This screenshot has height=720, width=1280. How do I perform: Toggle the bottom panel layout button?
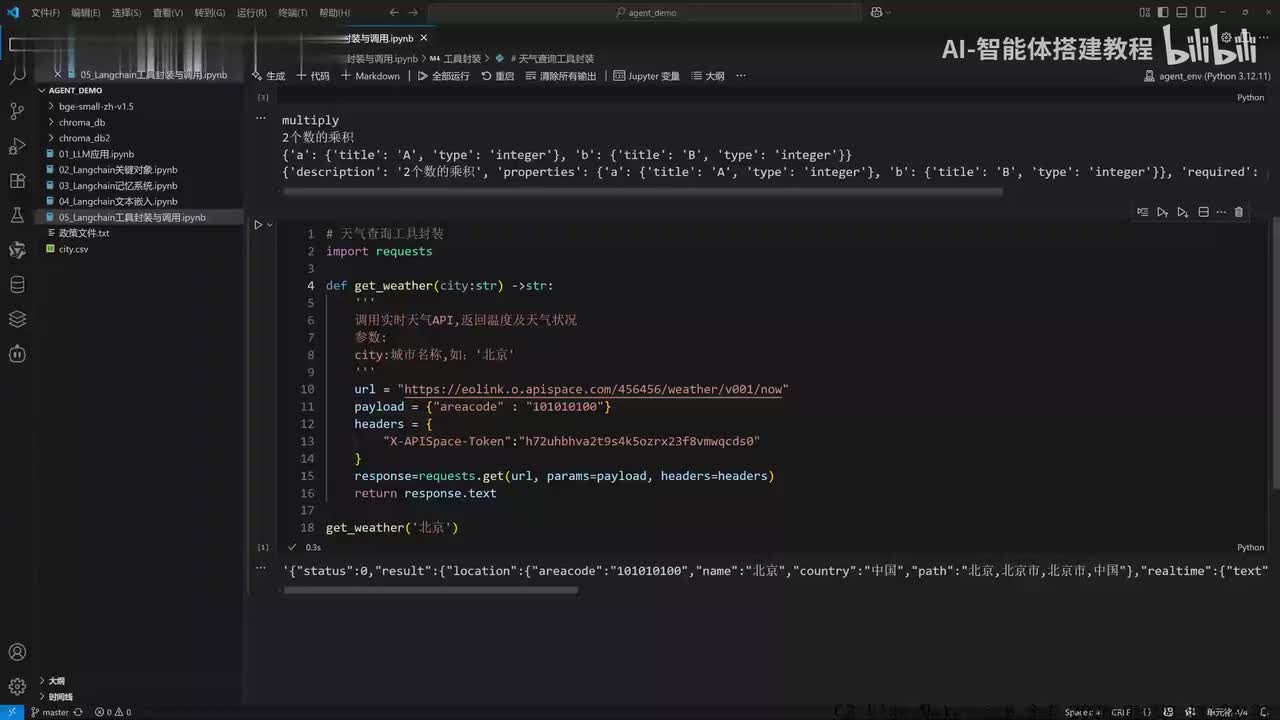pyautogui.click(x=1183, y=12)
